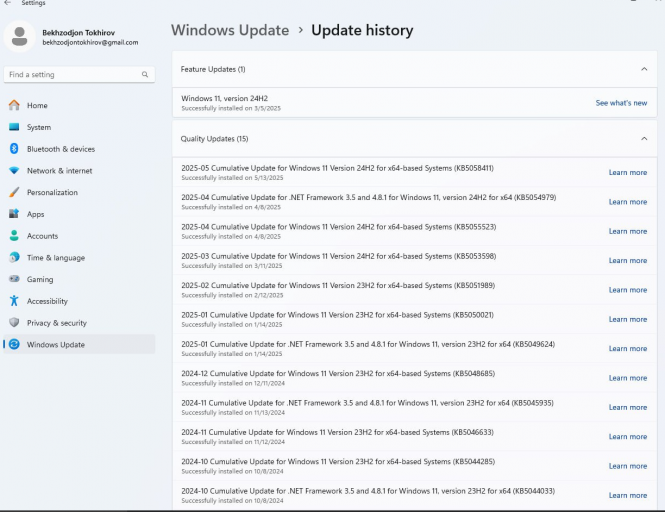Select the 2024-12 Cumulative Update row text
Viewport: 665px width, 512px height.
(x=338, y=373)
